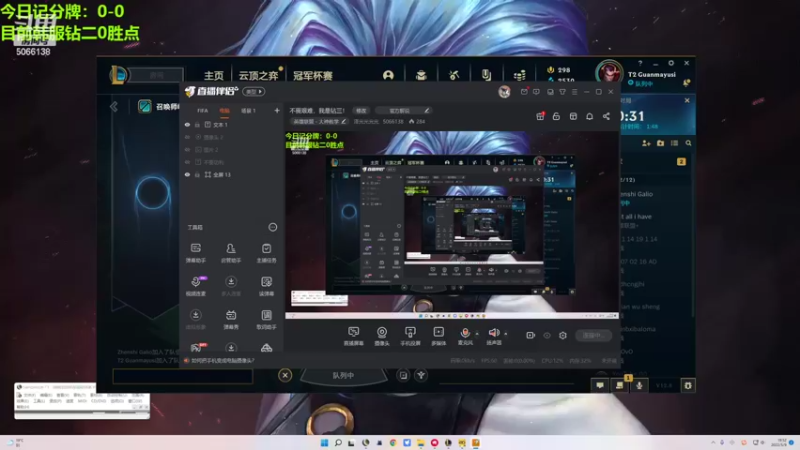Add a 手机投屏 phone cast source
The width and height of the screenshot is (800, 450).
pos(410,336)
